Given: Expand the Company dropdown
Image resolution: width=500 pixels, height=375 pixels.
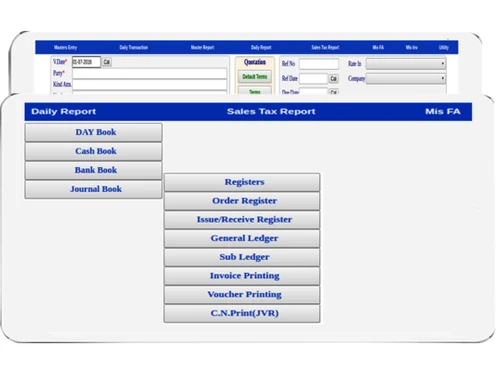Looking at the screenshot, I should click(406, 79).
